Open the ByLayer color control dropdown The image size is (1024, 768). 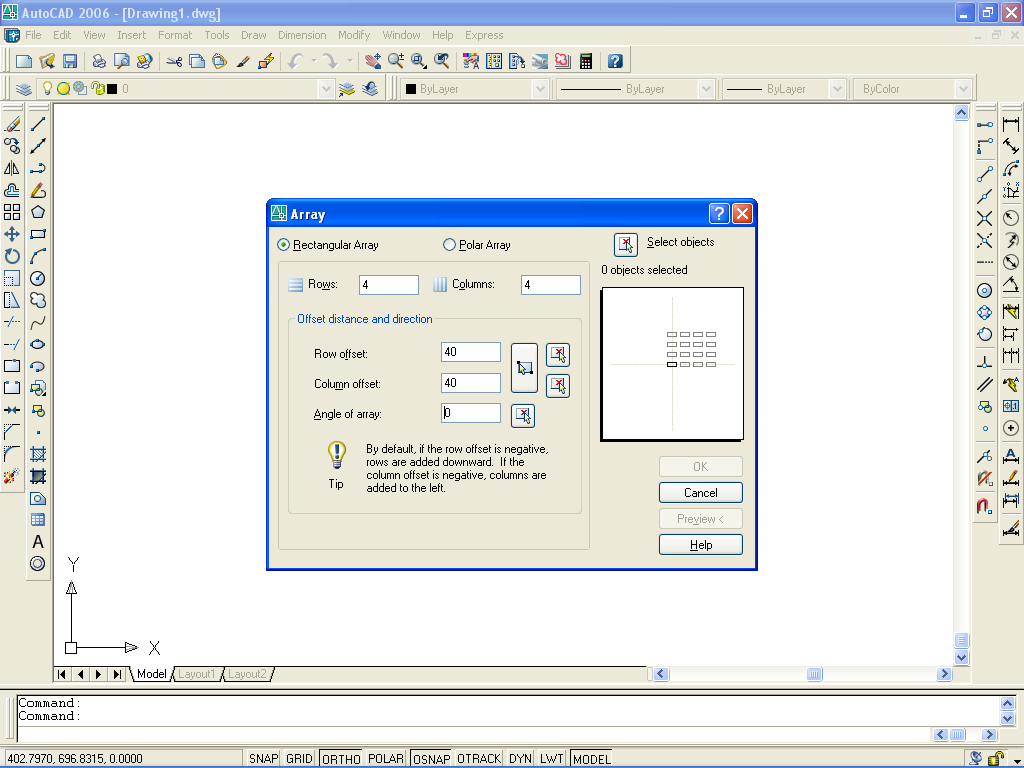click(x=539, y=89)
